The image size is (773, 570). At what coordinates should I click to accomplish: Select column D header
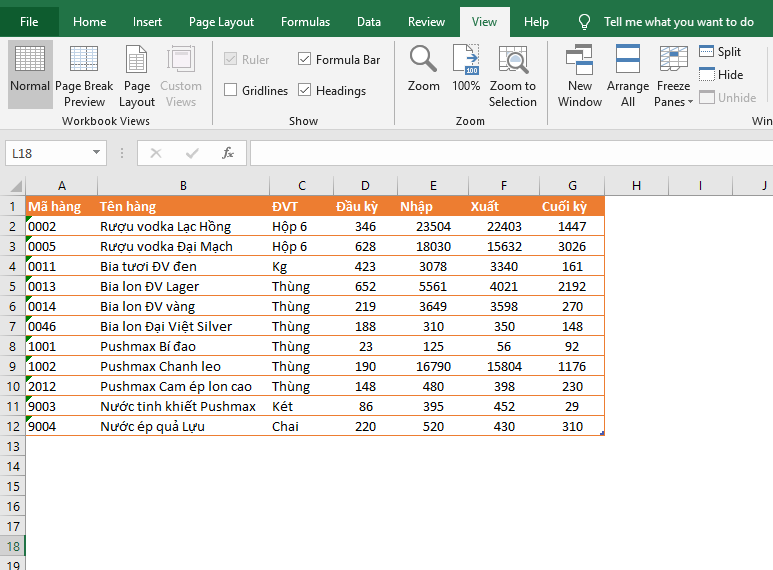click(365, 185)
